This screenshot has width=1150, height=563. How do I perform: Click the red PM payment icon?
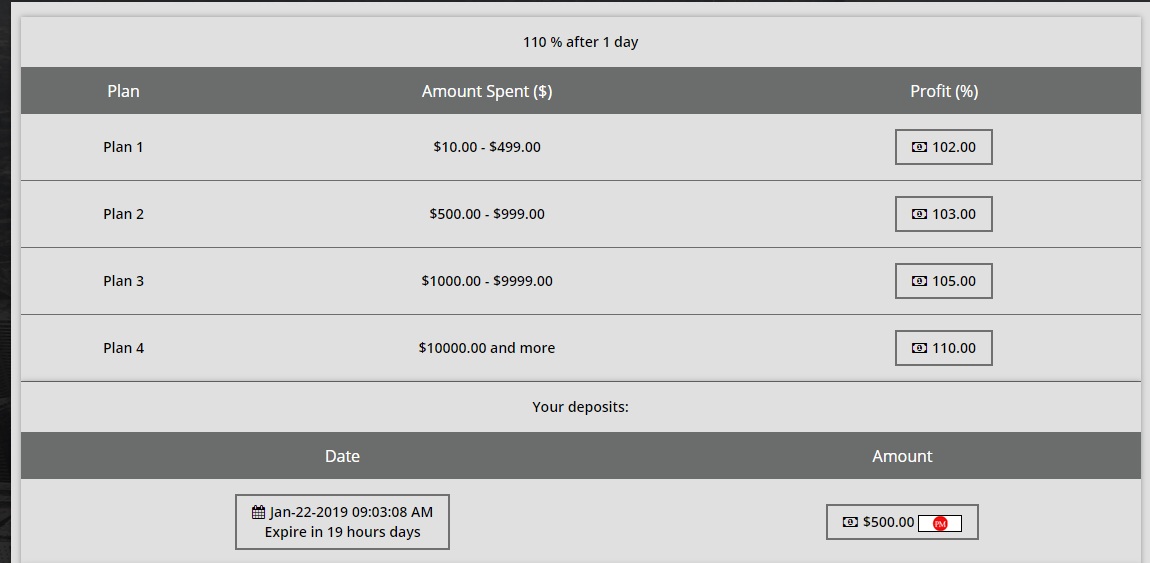(940, 523)
